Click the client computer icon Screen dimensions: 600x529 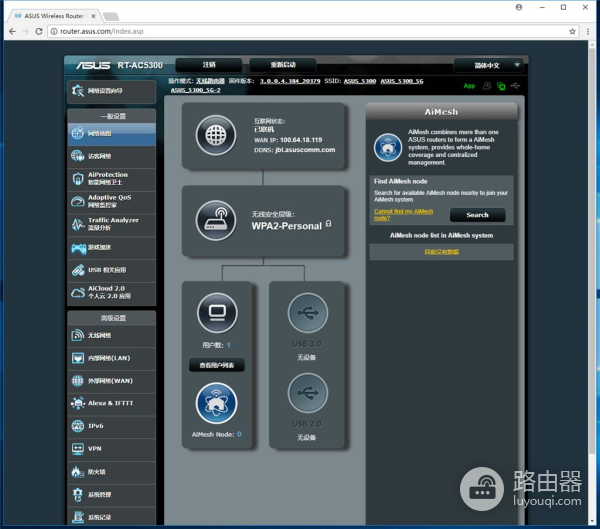tap(216, 313)
